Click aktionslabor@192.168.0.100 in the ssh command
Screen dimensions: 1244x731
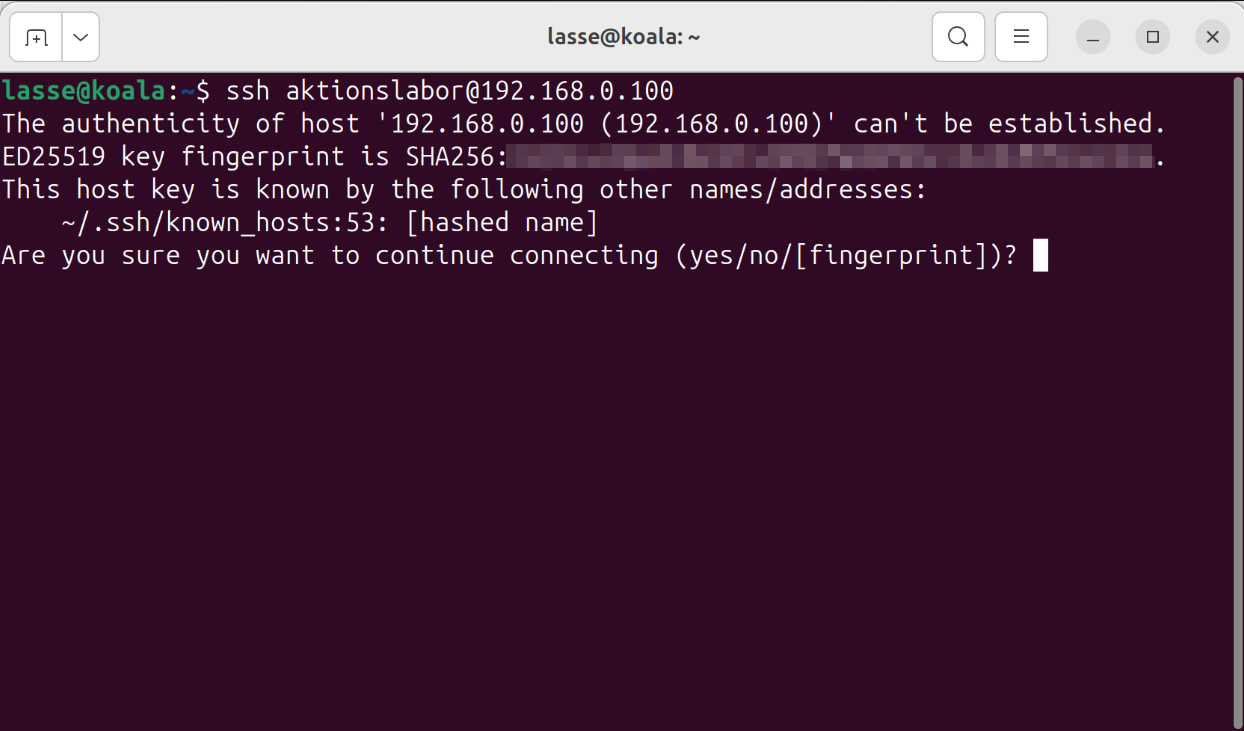pos(480,91)
